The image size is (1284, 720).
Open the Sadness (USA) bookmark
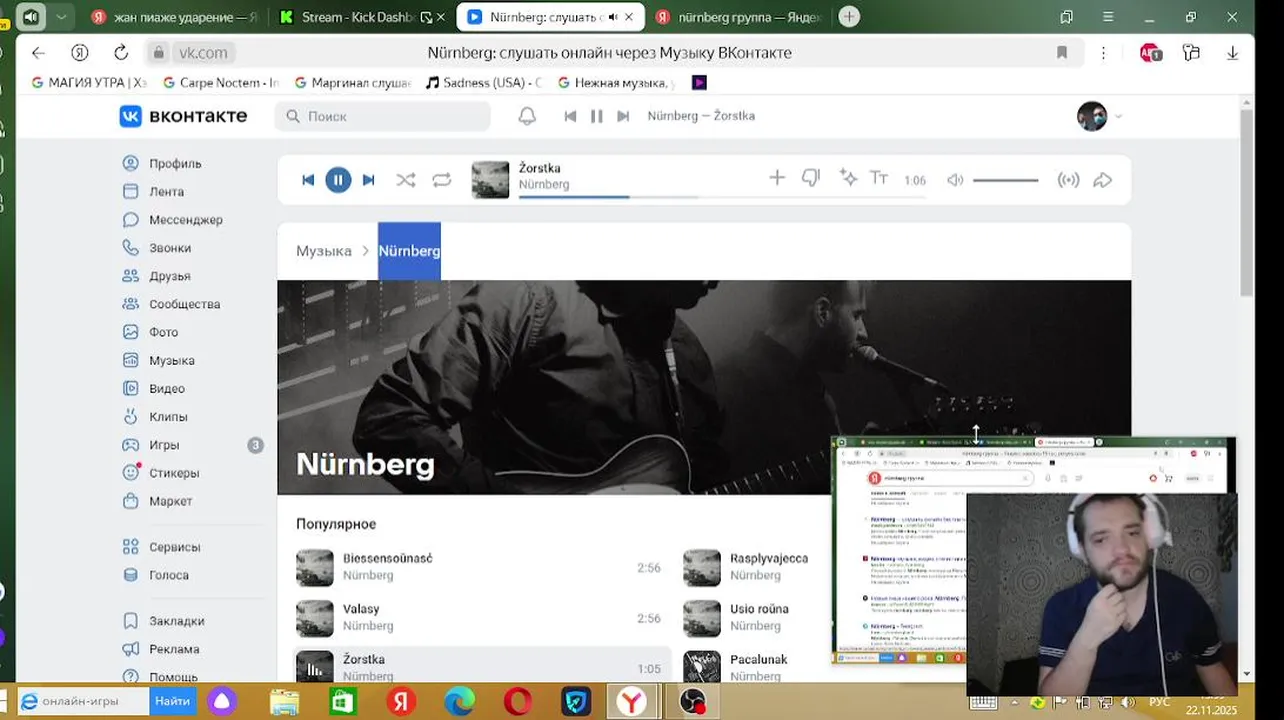[484, 83]
